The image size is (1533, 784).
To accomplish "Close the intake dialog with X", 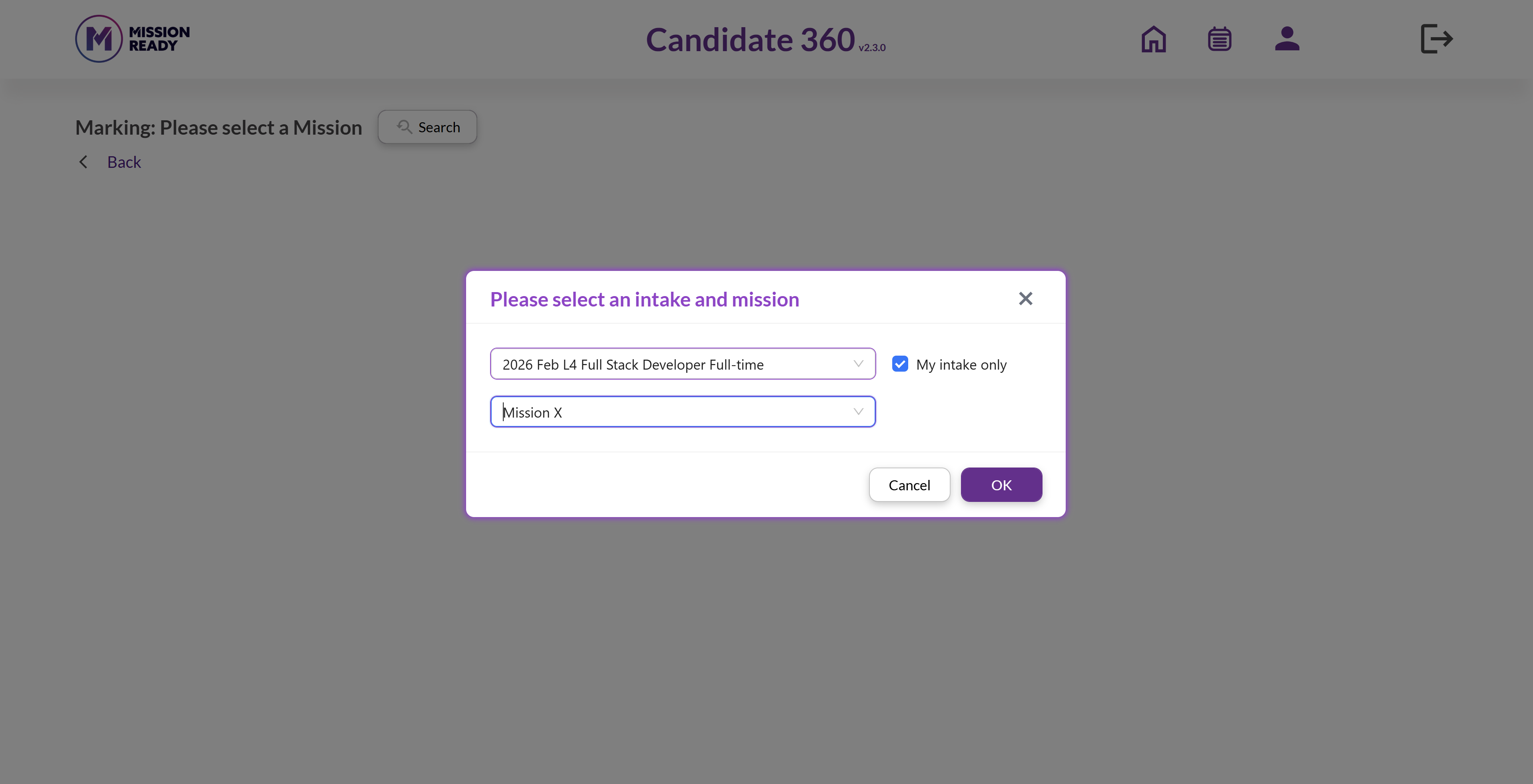I will [1025, 298].
